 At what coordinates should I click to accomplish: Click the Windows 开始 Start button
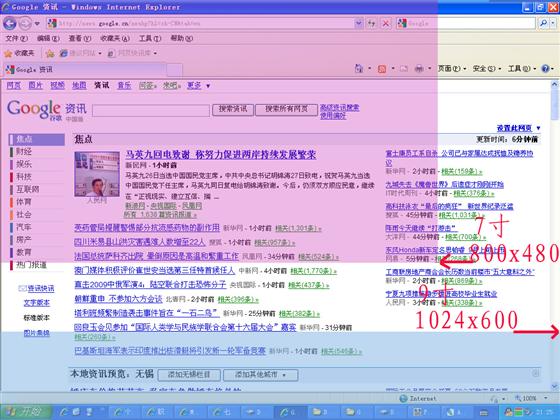(x=26, y=412)
